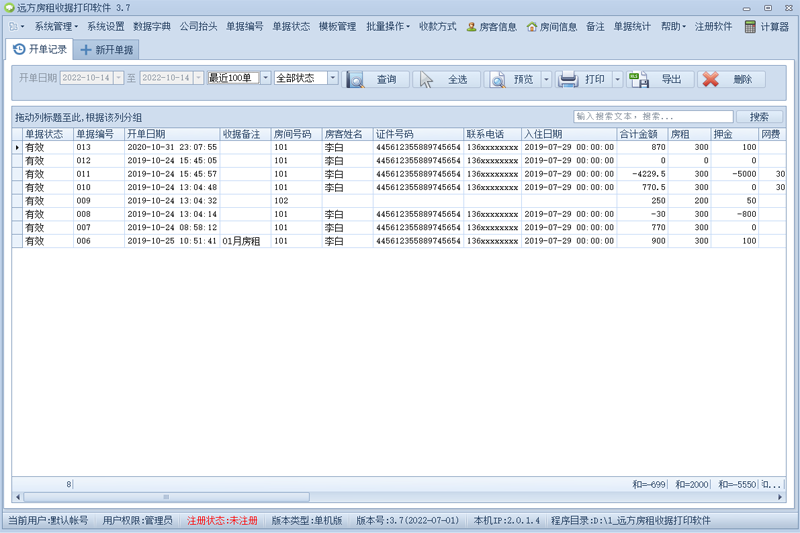
Task: Click the search text input field
Action: (x=653, y=117)
